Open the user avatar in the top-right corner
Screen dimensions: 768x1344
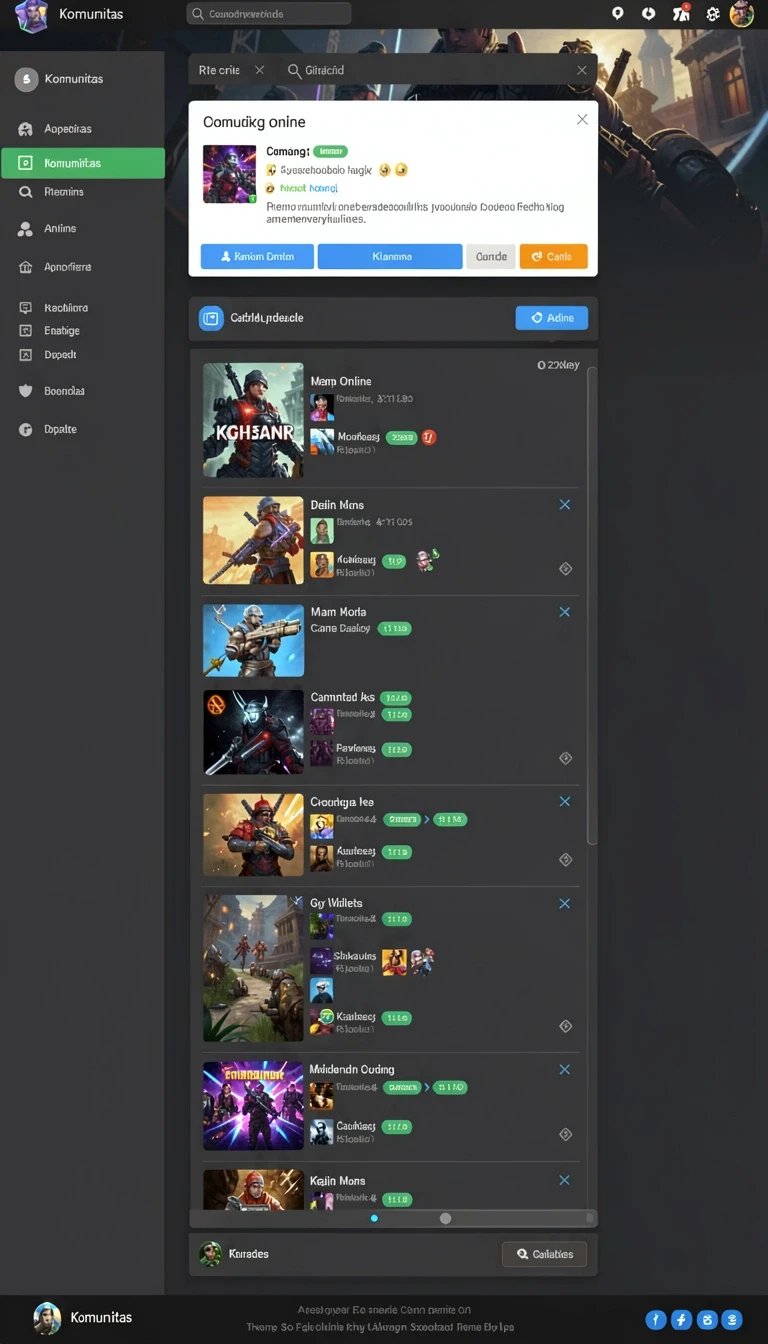coord(742,14)
